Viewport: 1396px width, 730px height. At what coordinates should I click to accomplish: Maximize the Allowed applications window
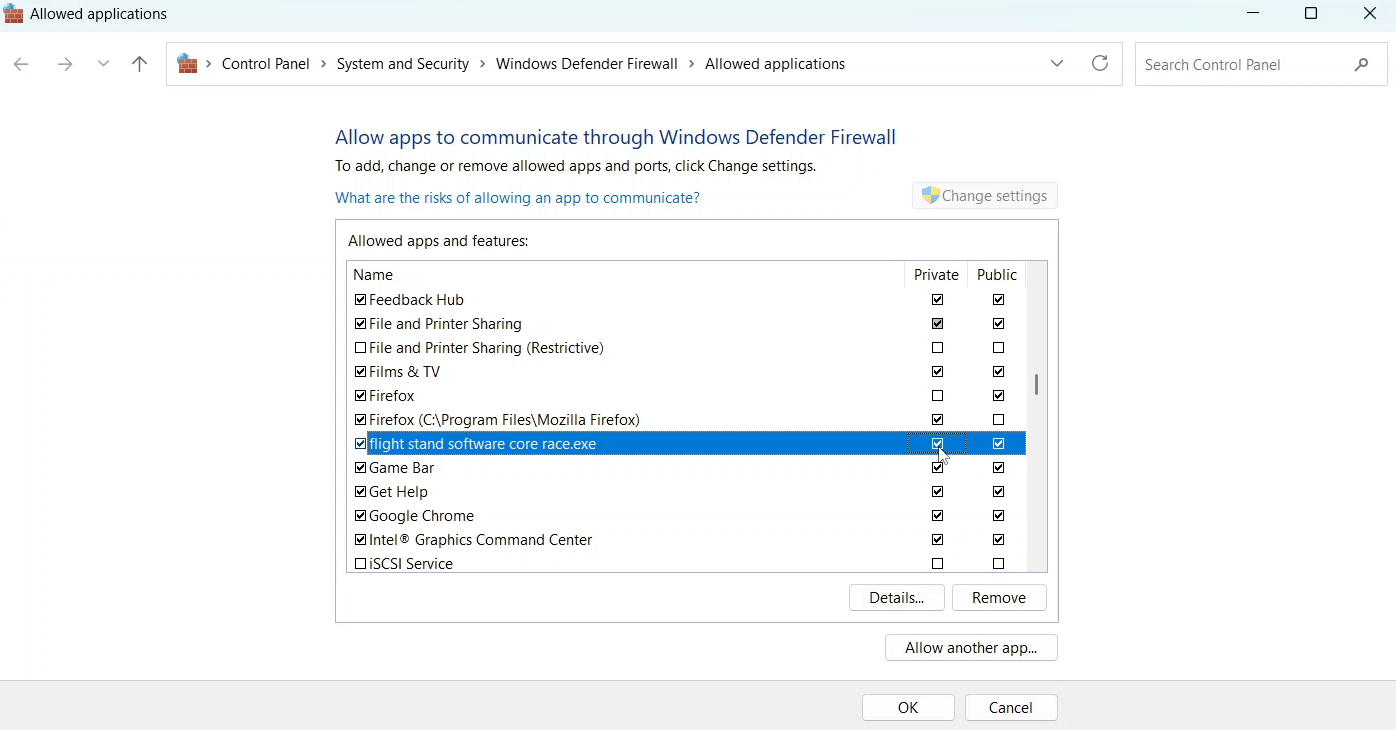point(1311,14)
